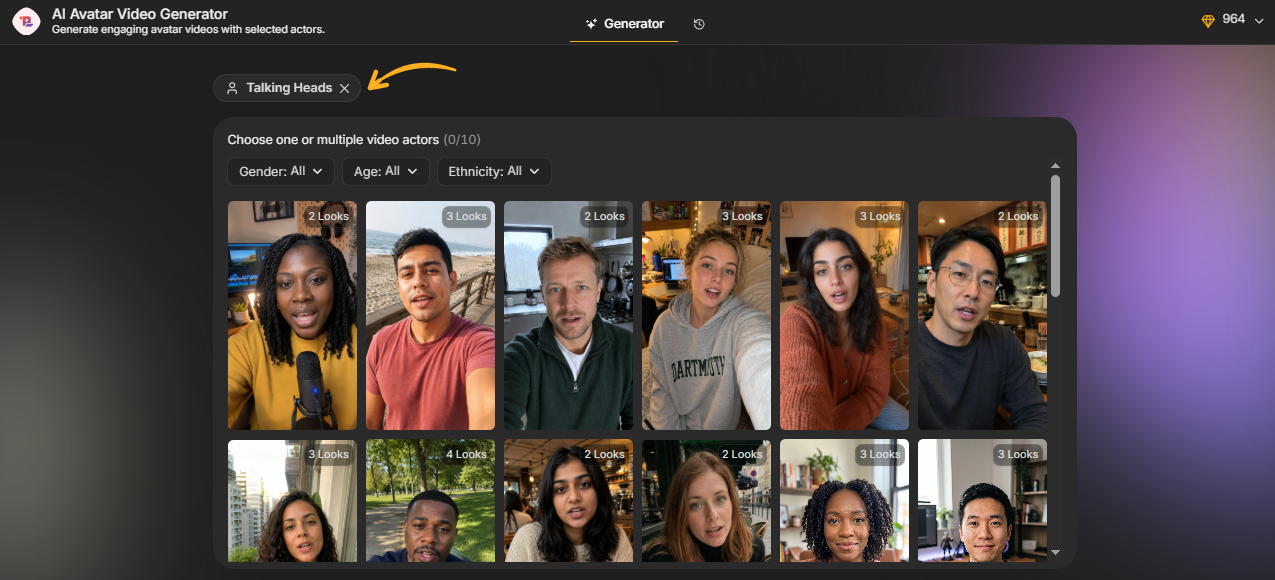
Task: Click the scrollbar down arrow in actor list
Action: coord(1055,551)
